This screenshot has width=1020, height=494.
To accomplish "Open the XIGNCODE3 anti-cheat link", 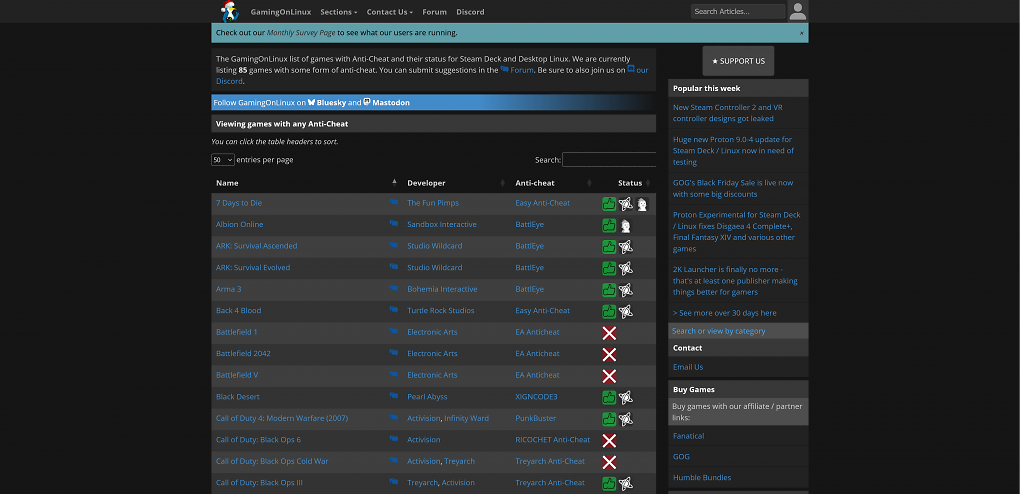I will point(536,396).
